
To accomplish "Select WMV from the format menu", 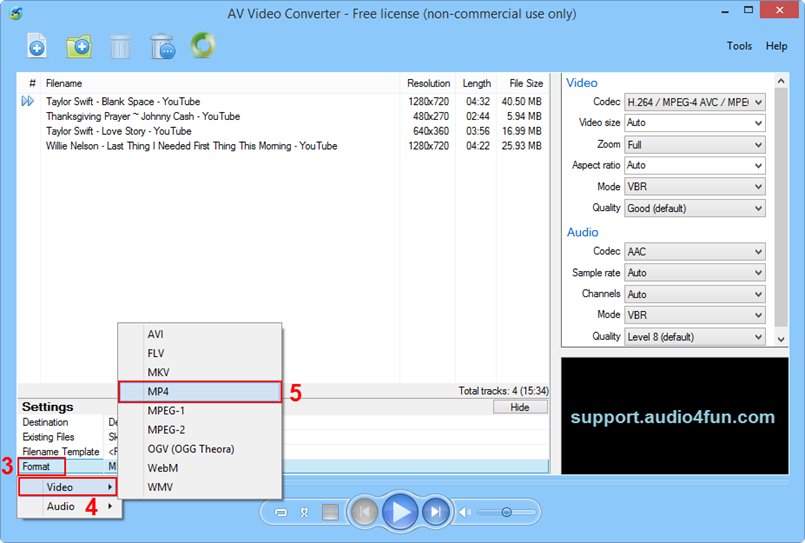I will coord(200,487).
